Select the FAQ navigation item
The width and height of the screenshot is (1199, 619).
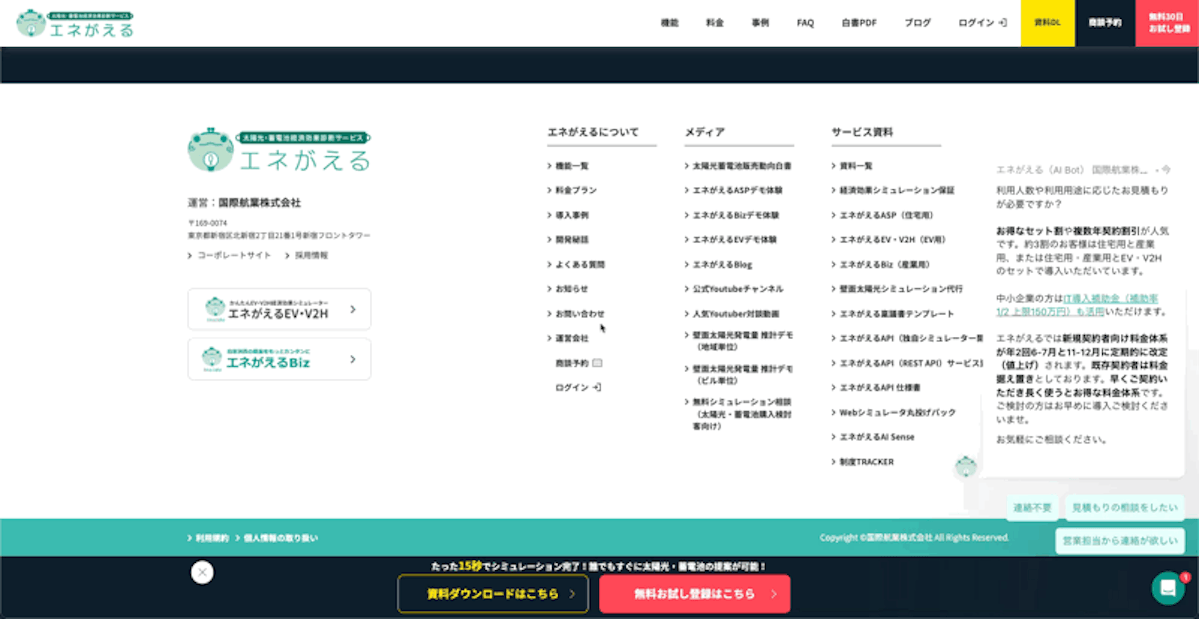coord(805,23)
